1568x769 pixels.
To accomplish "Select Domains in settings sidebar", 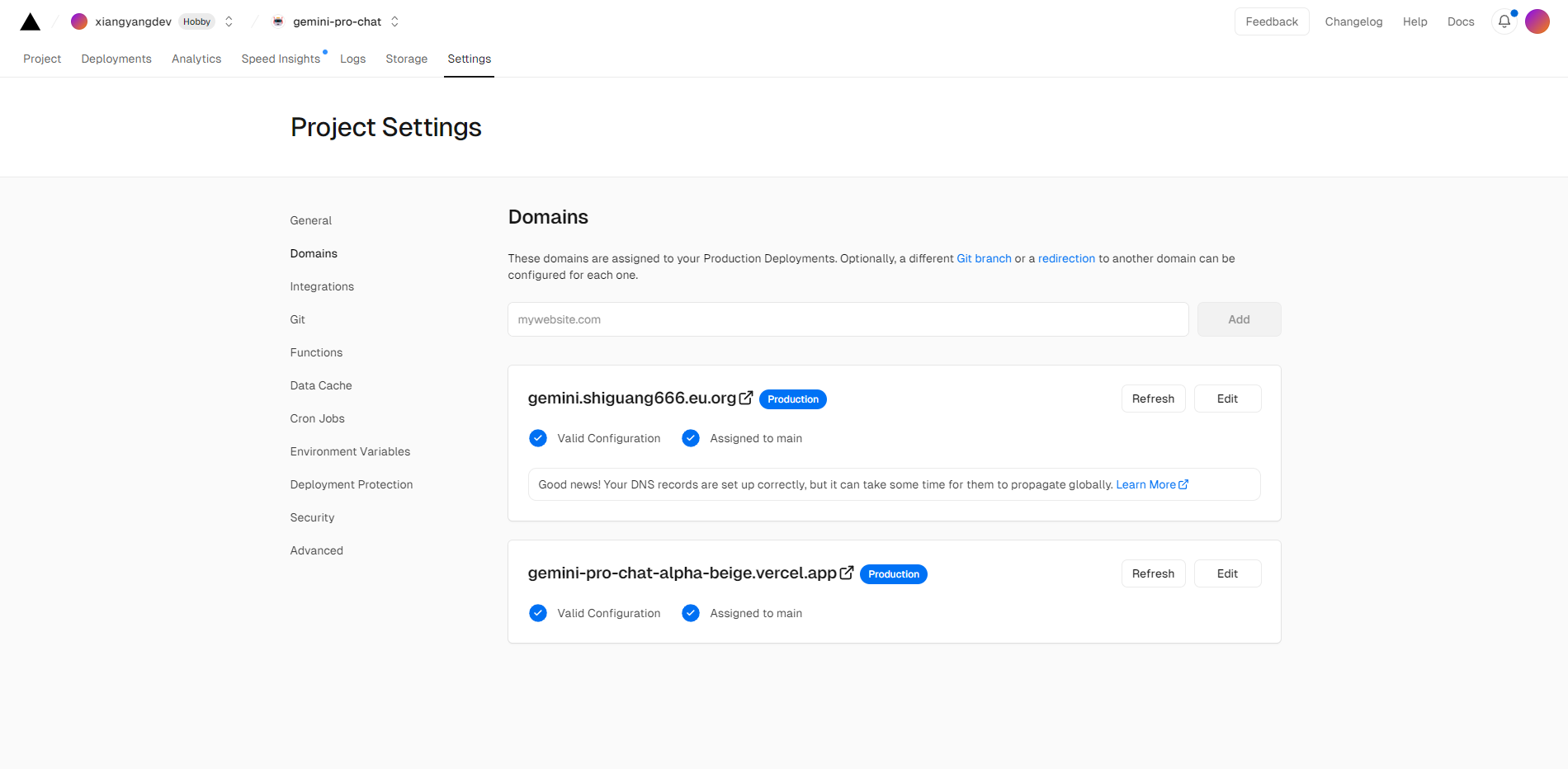I will tap(314, 253).
